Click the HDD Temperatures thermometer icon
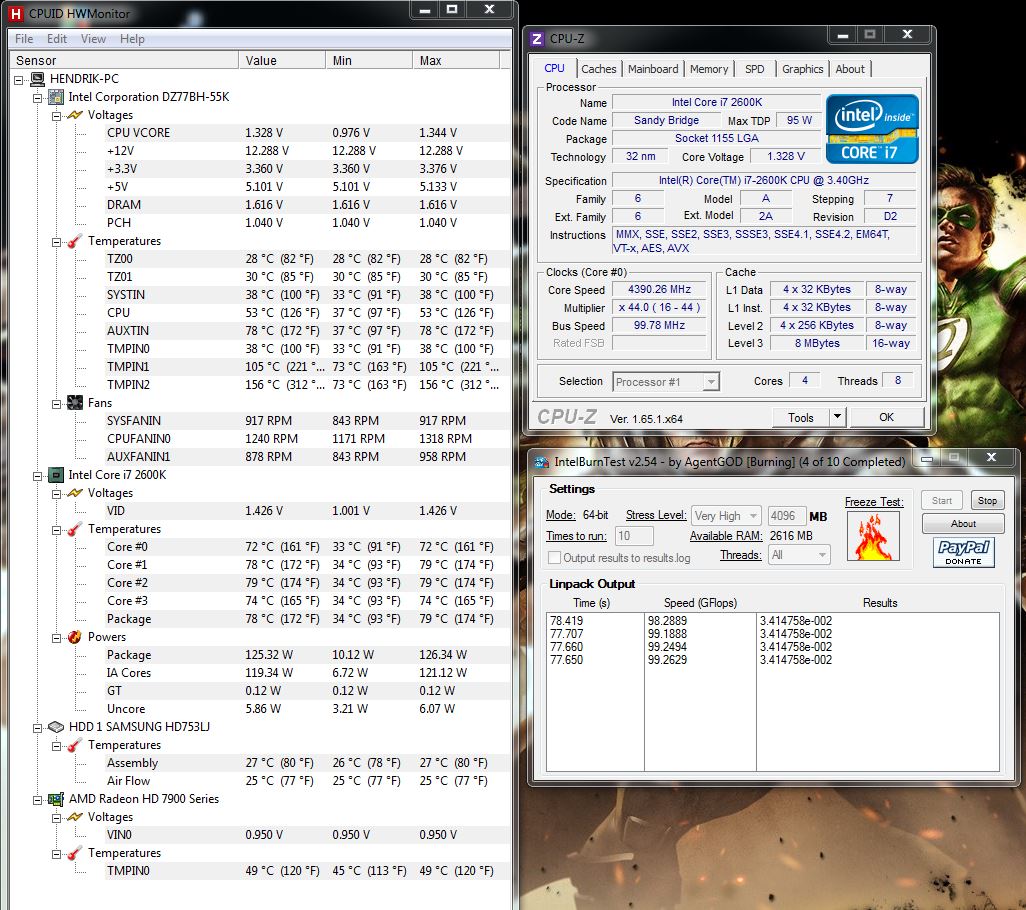Viewport: 1026px width, 910px height. coord(75,745)
